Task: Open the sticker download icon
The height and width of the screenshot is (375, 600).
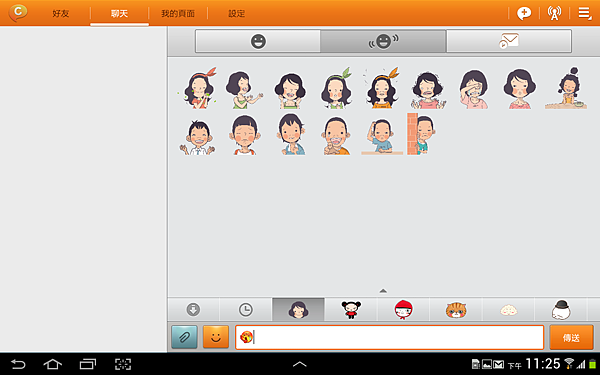Action: [x=193, y=309]
